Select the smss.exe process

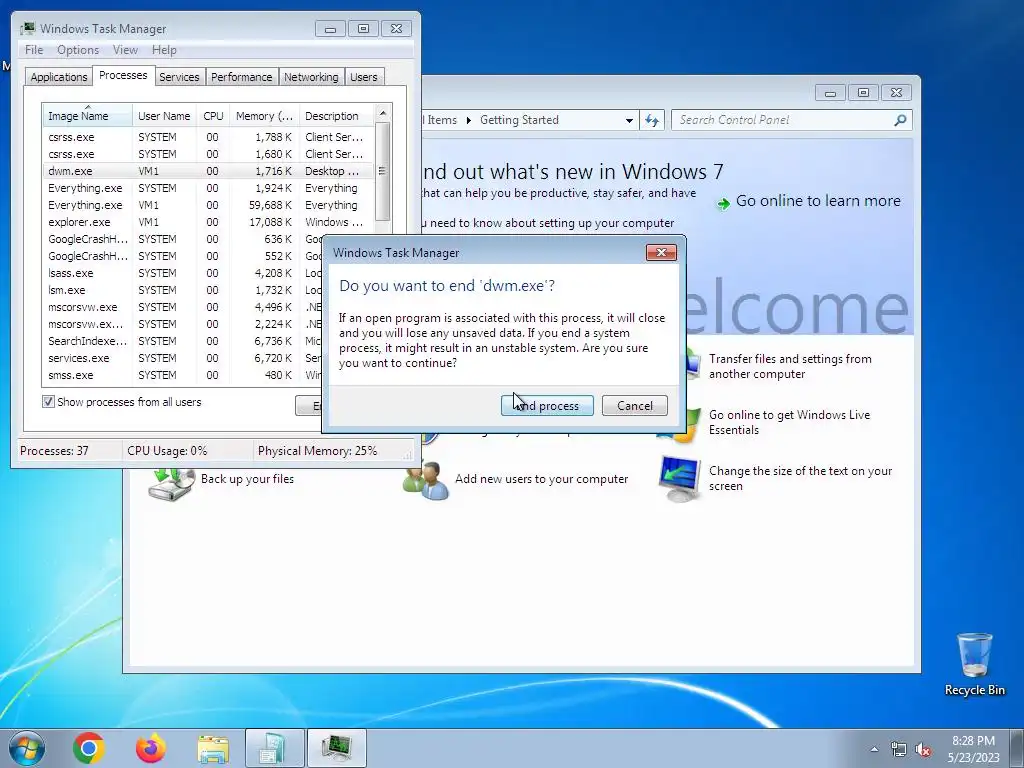[x=183, y=375]
